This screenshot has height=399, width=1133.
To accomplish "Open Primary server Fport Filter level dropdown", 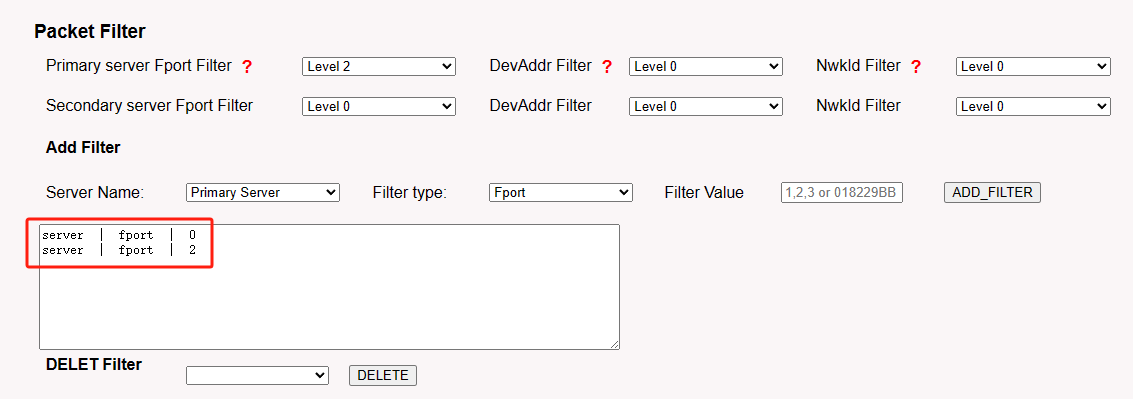I will pos(379,66).
